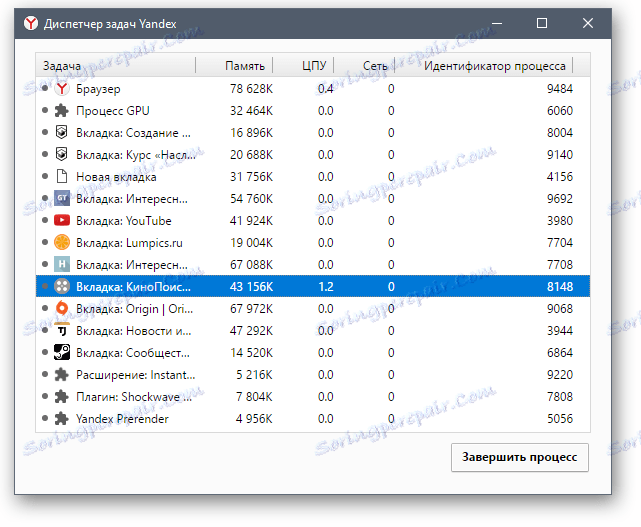The width and height of the screenshot is (641, 527).
Task: Click the YouTube tab icon
Action: pyautogui.click(x=62, y=221)
